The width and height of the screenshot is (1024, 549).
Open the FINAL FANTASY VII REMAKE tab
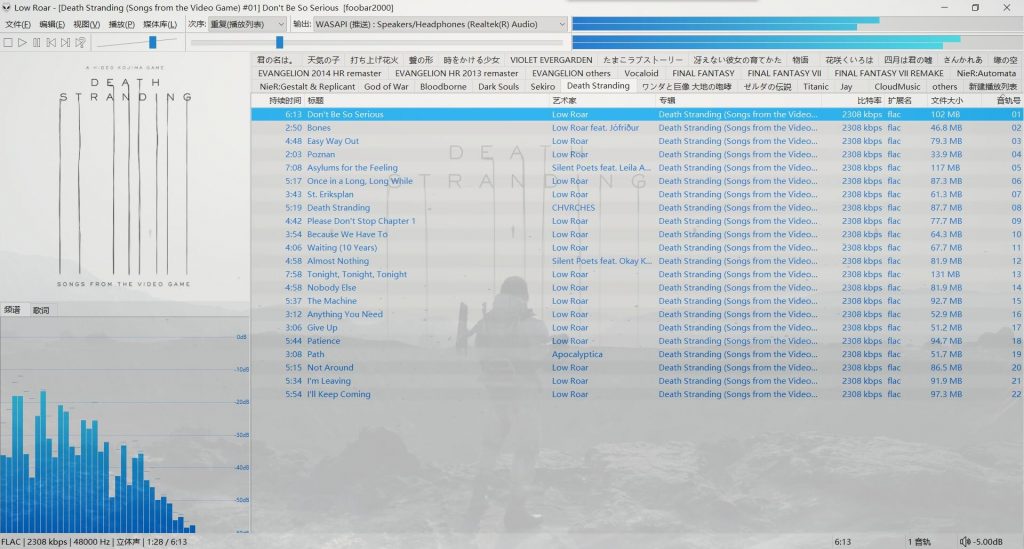[x=889, y=73]
